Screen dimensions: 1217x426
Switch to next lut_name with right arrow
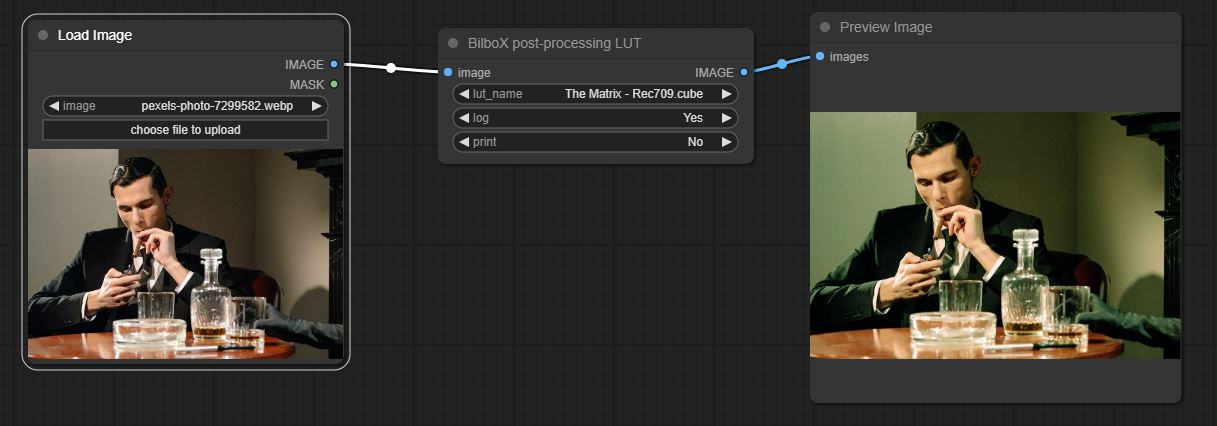coord(727,94)
